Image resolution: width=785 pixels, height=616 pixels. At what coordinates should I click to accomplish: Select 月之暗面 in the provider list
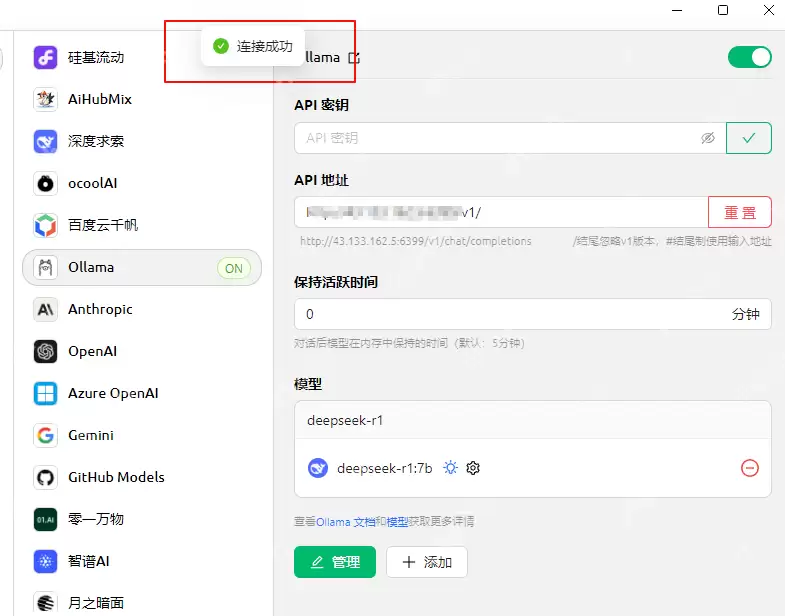[142, 602]
